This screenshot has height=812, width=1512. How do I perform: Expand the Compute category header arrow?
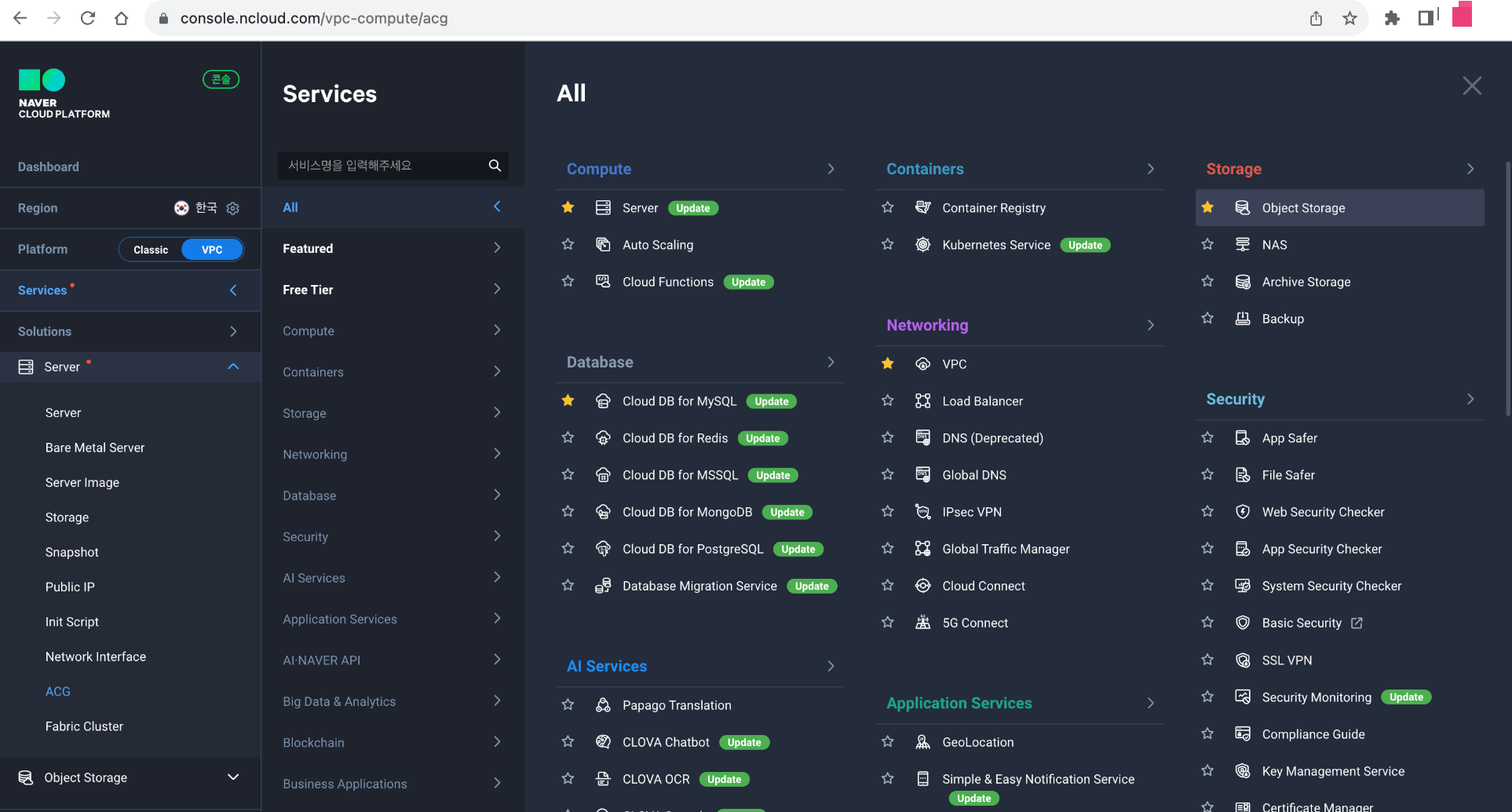(x=831, y=169)
